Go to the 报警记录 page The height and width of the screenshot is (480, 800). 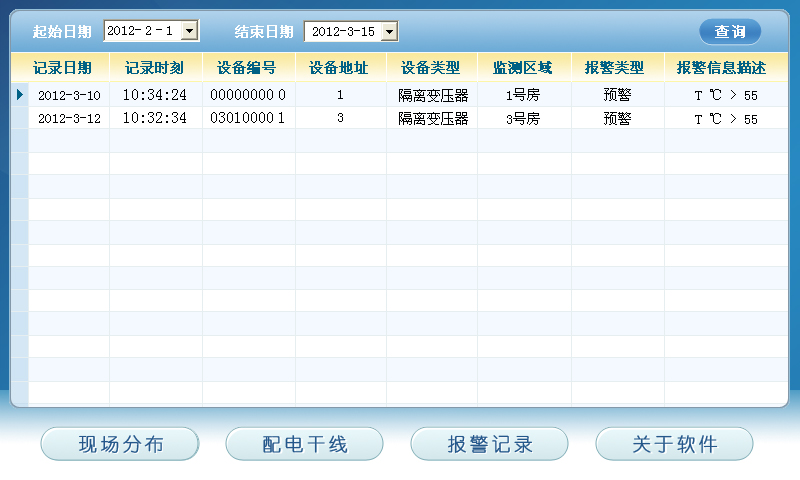point(490,444)
